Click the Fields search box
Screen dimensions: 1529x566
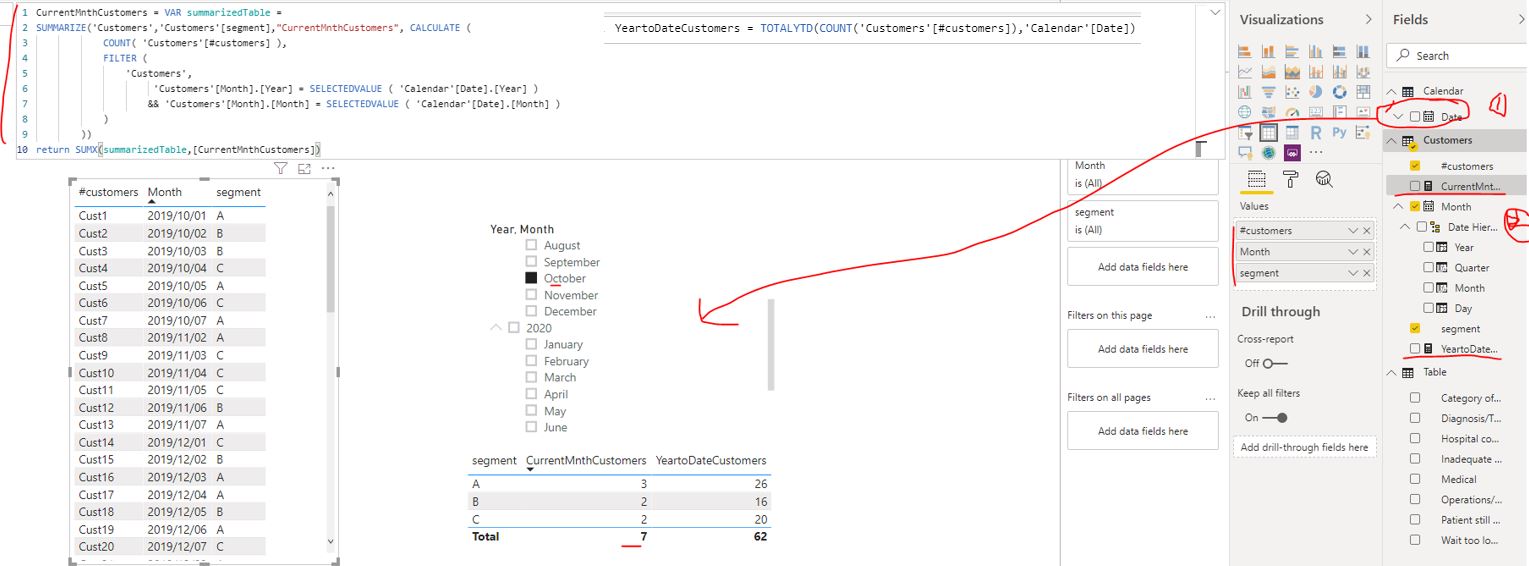pos(1456,56)
